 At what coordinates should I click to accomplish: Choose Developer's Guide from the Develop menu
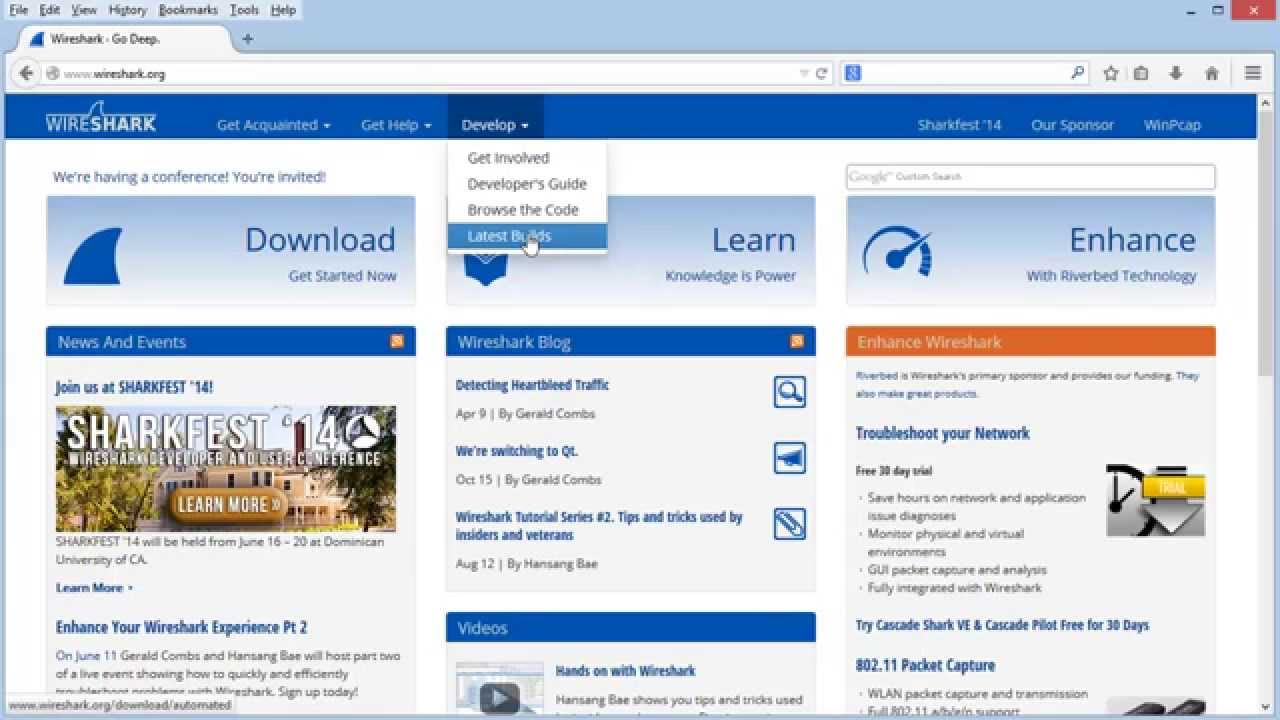(527, 184)
